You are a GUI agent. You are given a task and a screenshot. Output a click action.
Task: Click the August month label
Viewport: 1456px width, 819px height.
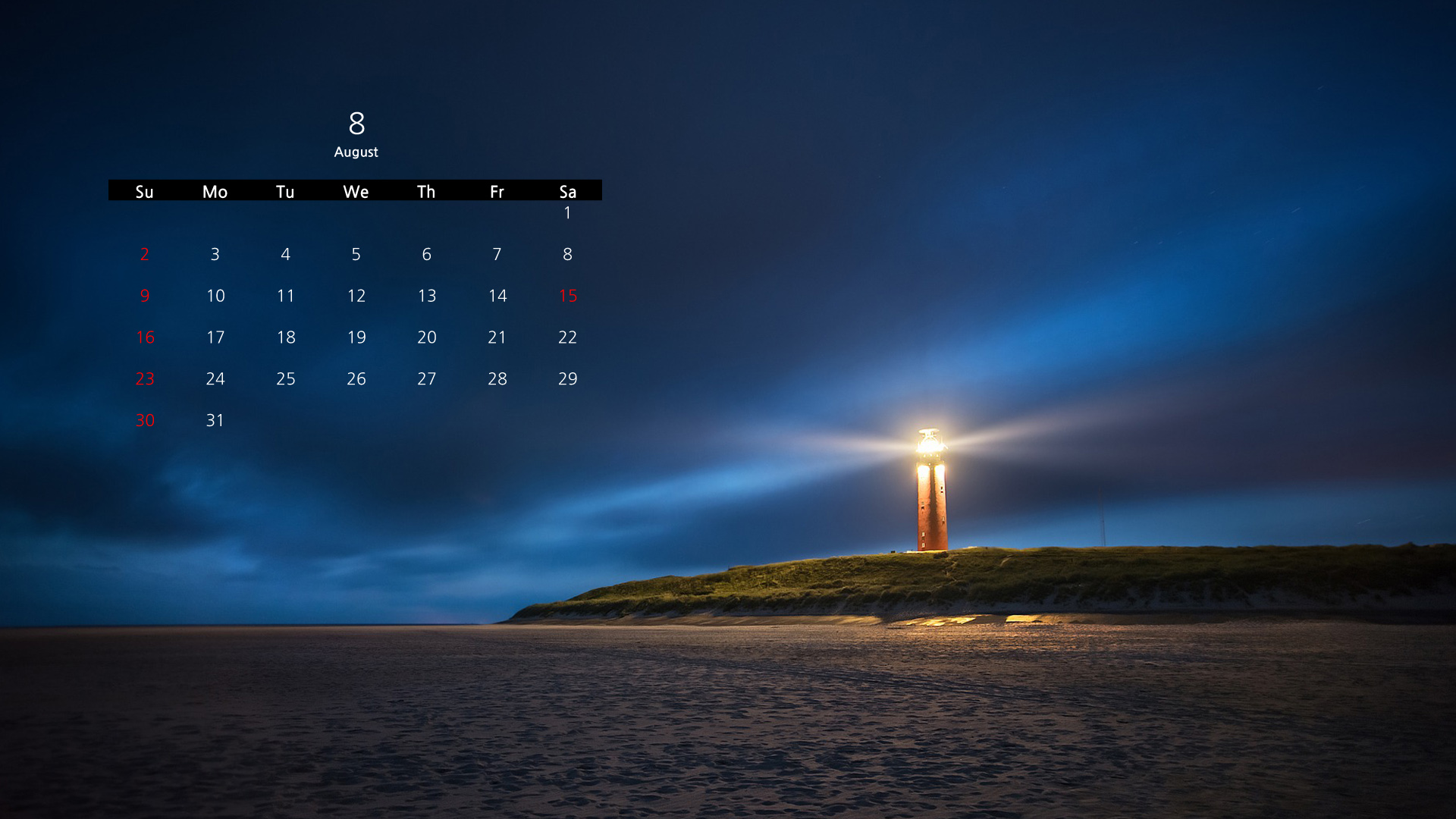[356, 152]
